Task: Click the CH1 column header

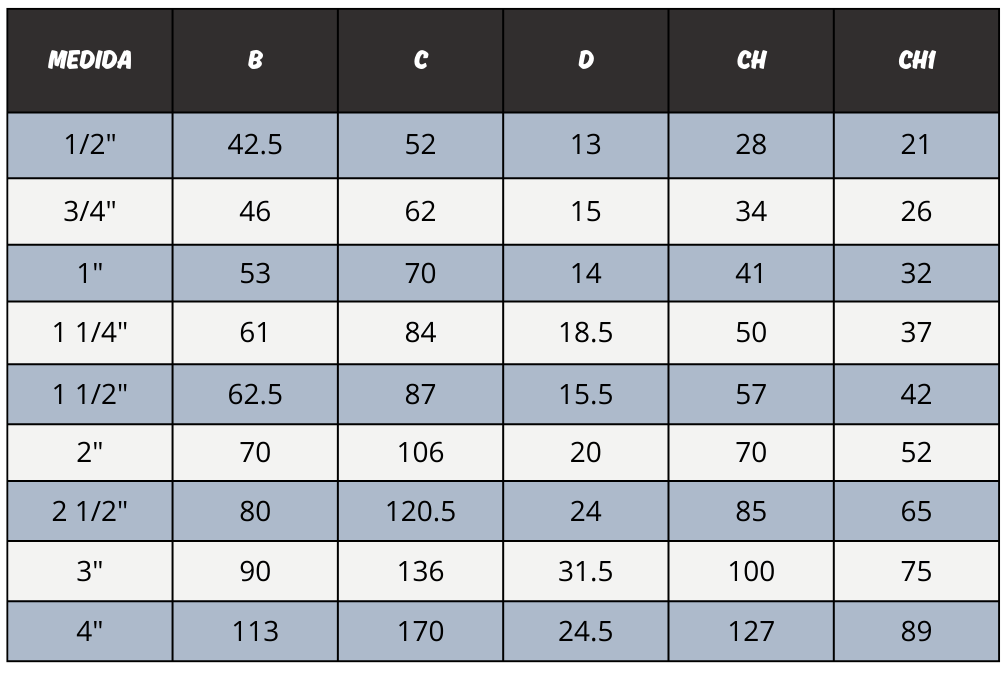Action: point(917,60)
